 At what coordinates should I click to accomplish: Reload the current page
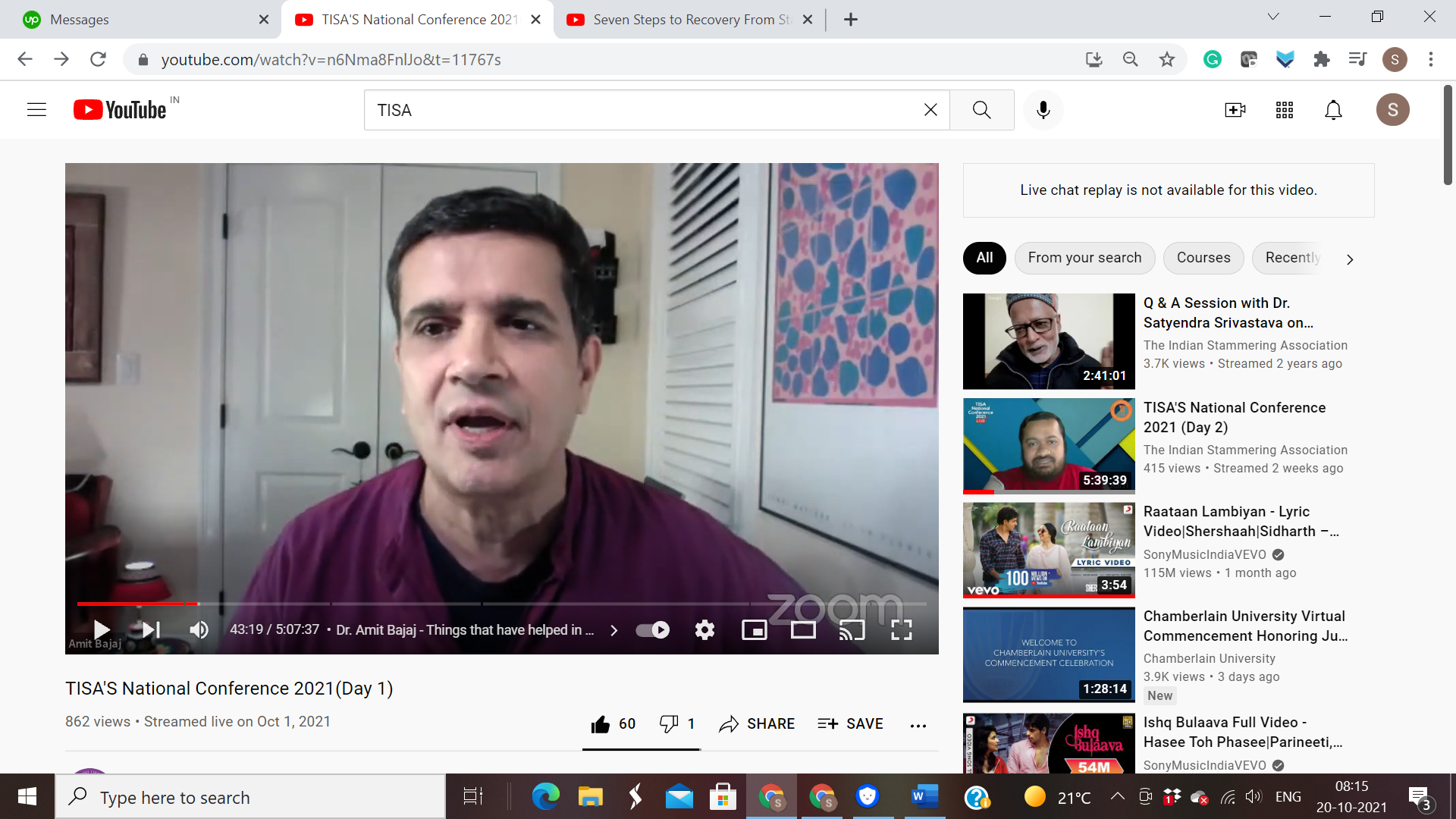[98, 59]
